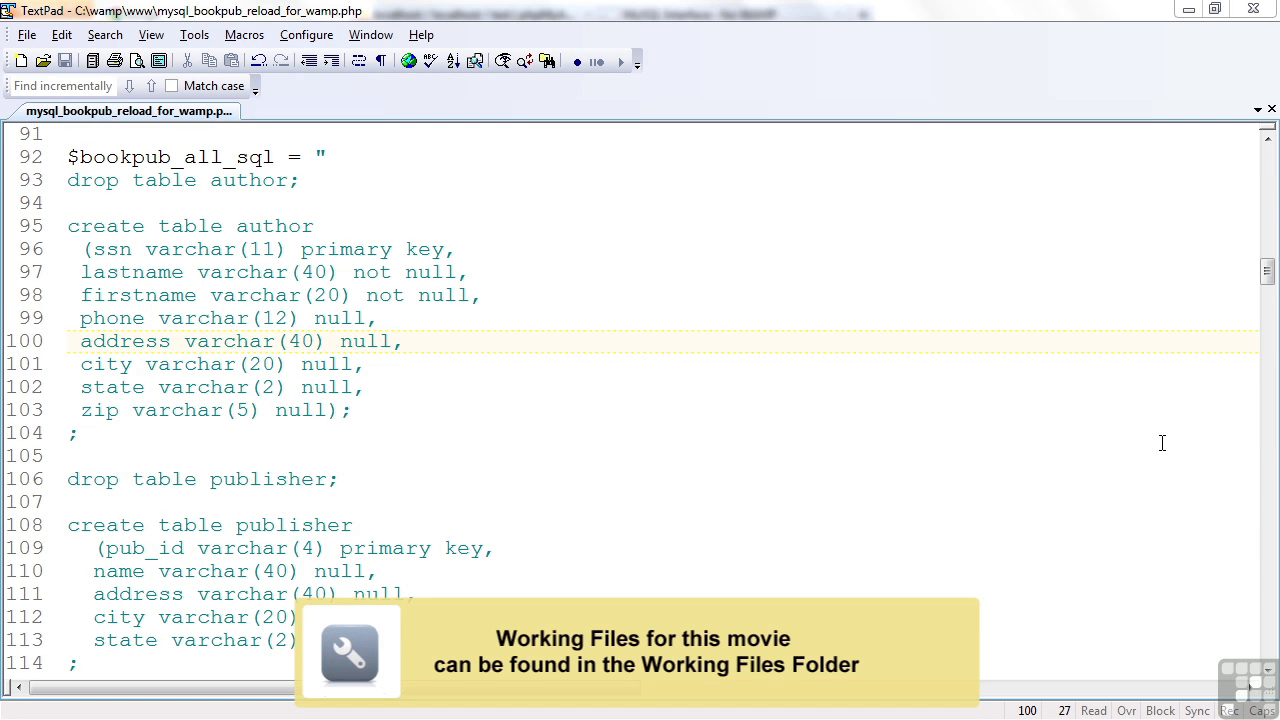Click the Document Properties icon
The height and width of the screenshot is (720, 1280).
159,61
